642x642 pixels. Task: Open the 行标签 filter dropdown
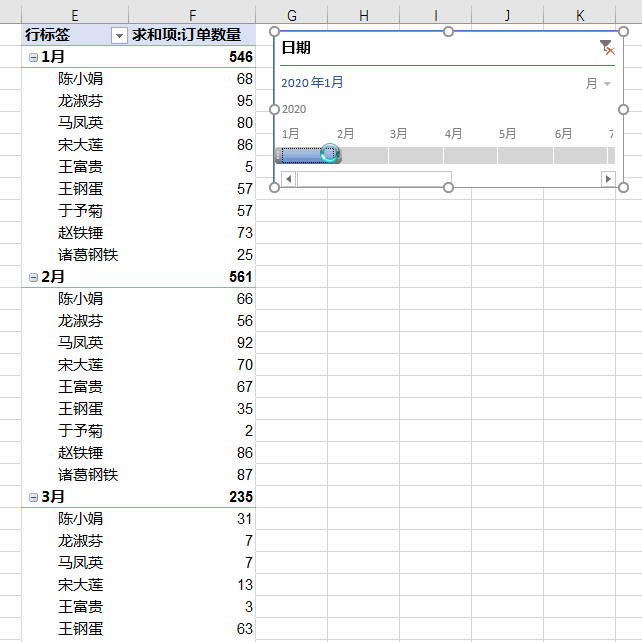click(x=119, y=36)
